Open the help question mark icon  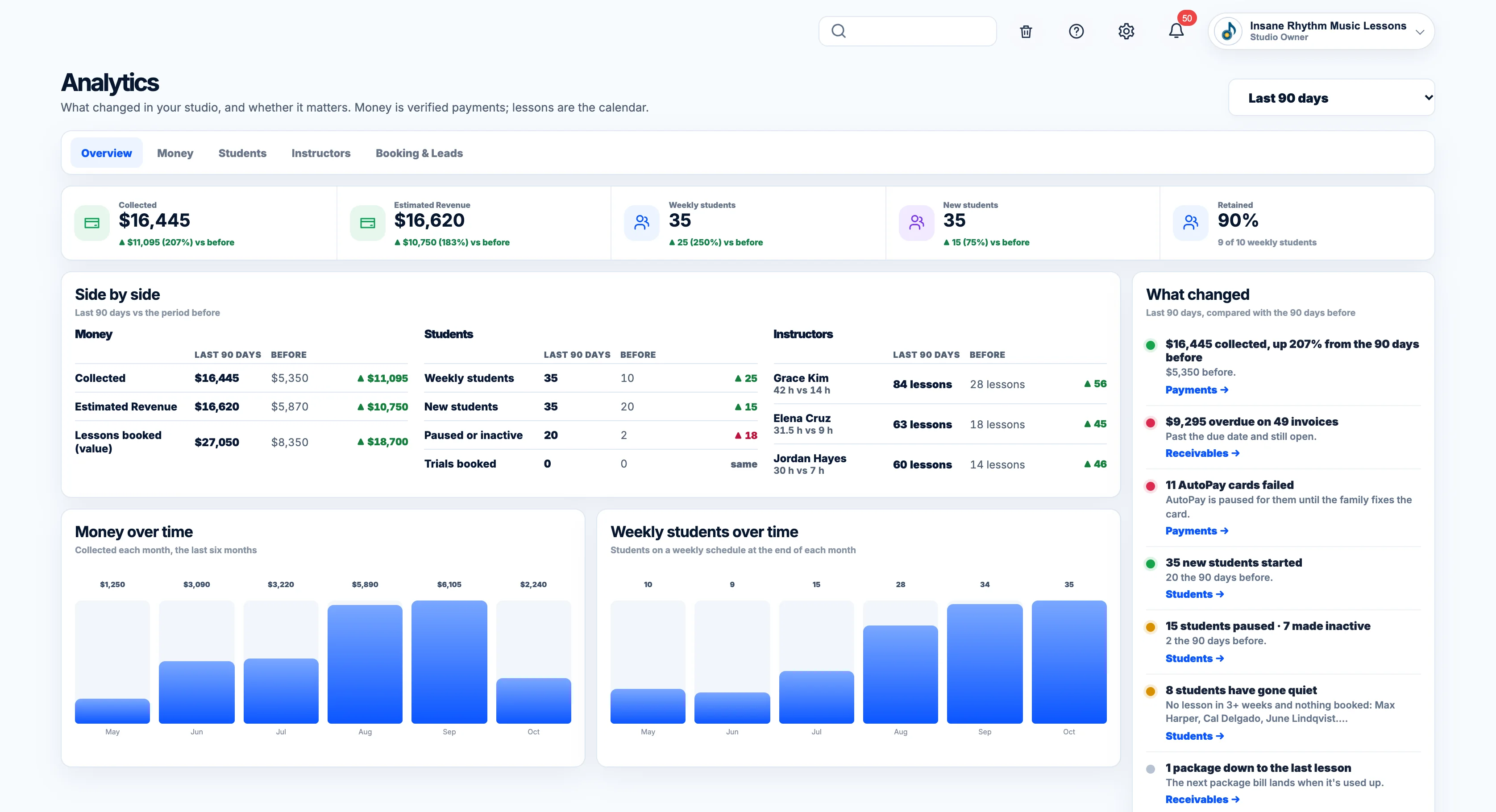click(1076, 31)
